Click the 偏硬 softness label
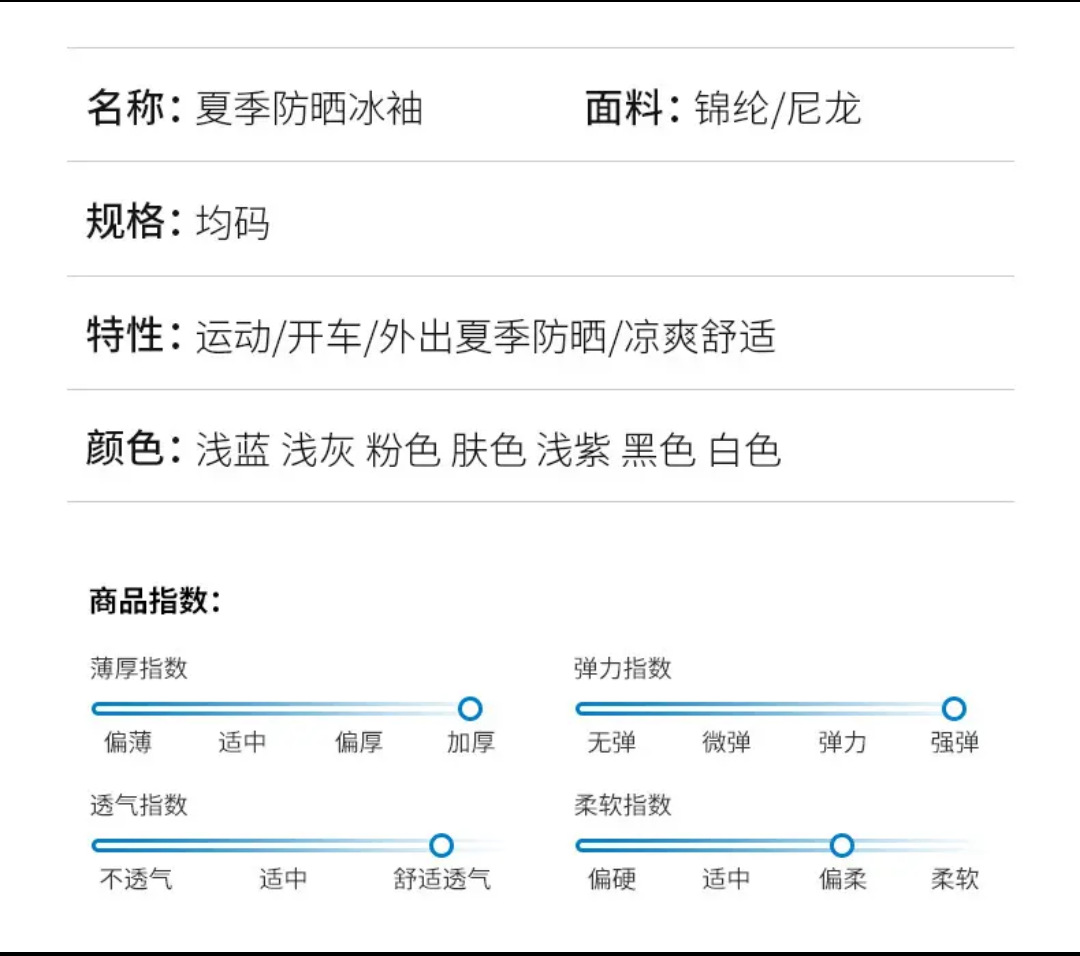The height and width of the screenshot is (956, 1080). pos(611,880)
